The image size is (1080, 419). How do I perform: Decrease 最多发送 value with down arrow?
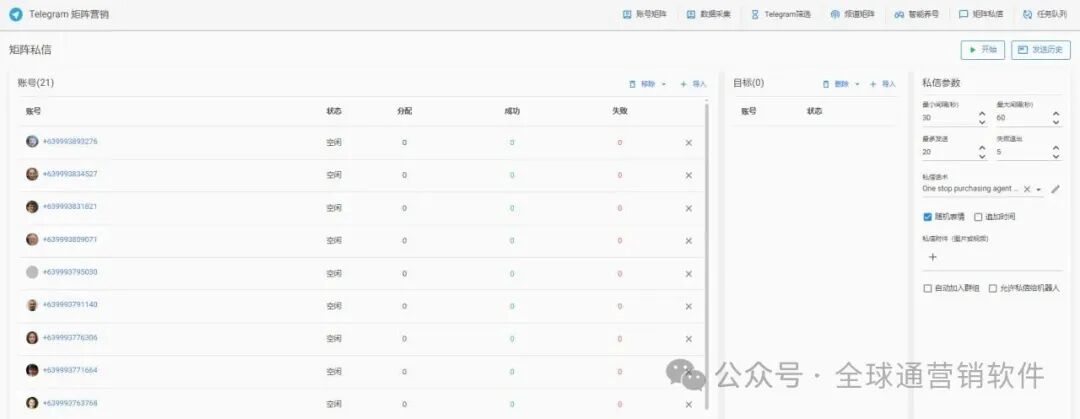point(982,156)
